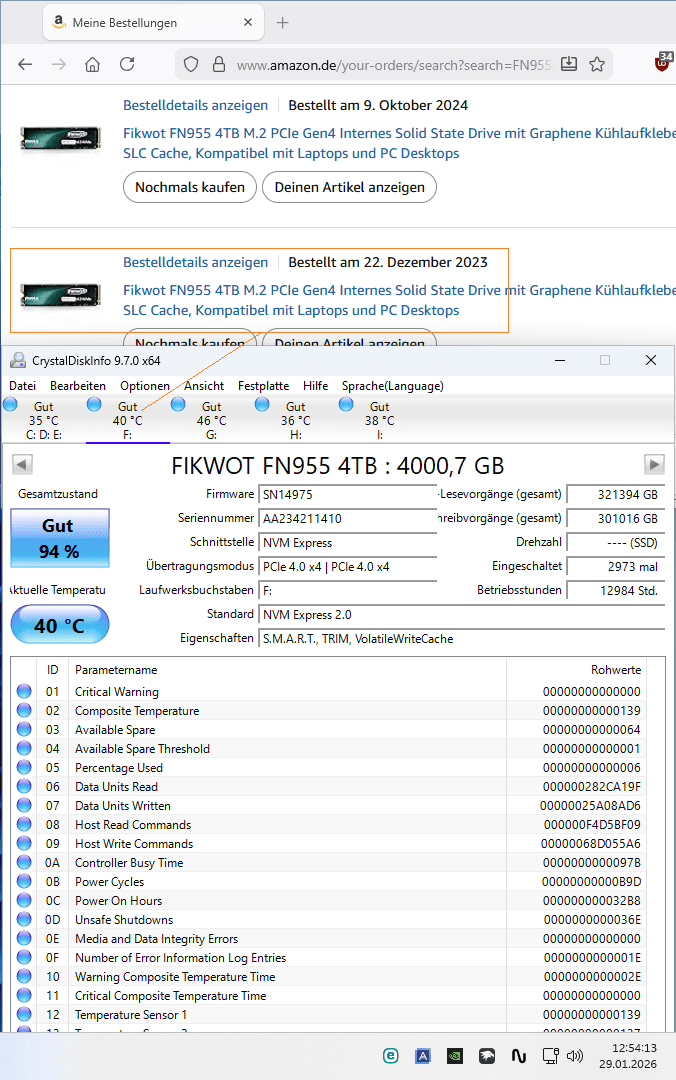
Task: Open the Datei menu
Action: 23,386
